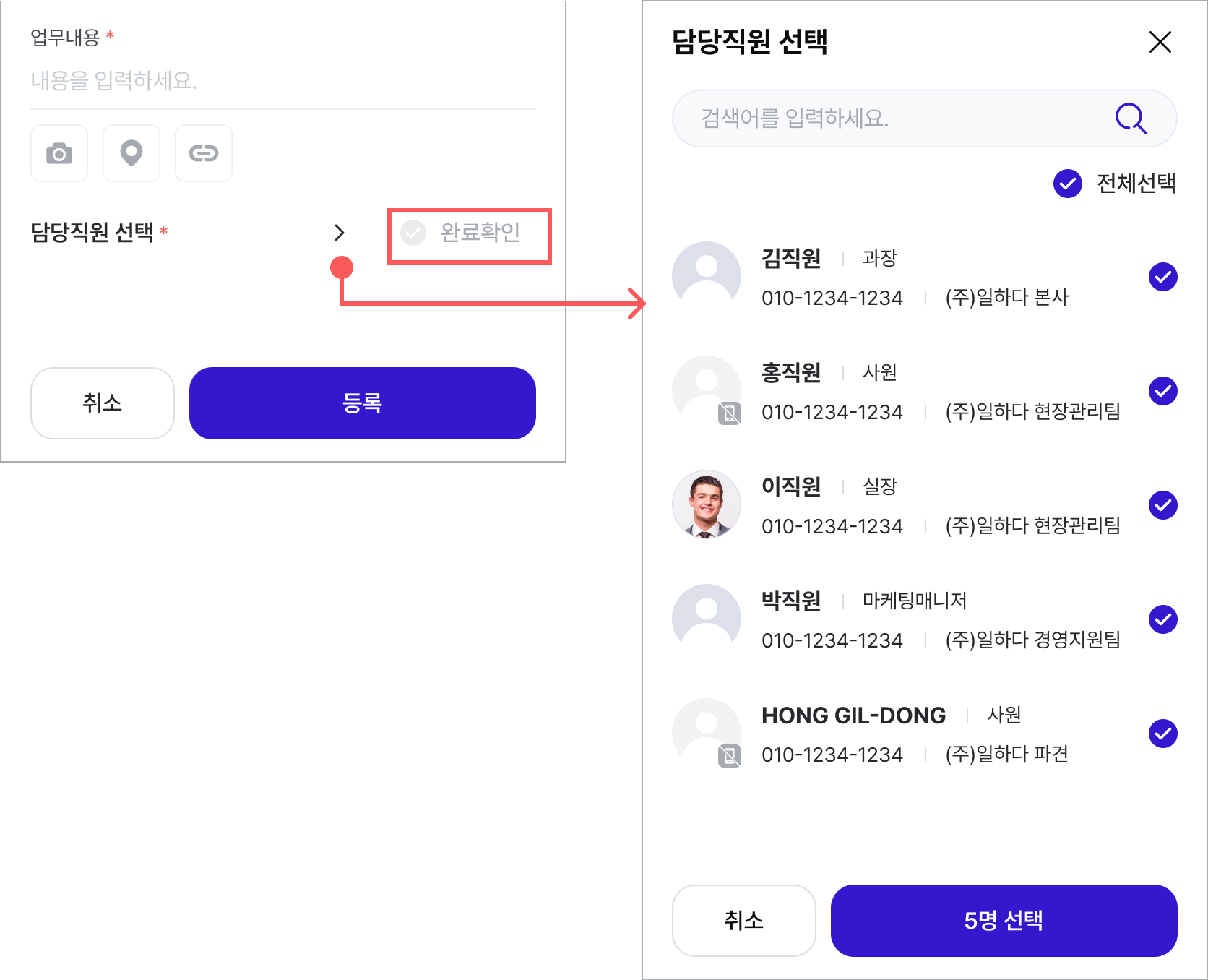This screenshot has height=980, width=1208.
Task: Click the camera attachment icon
Action: click(x=59, y=153)
